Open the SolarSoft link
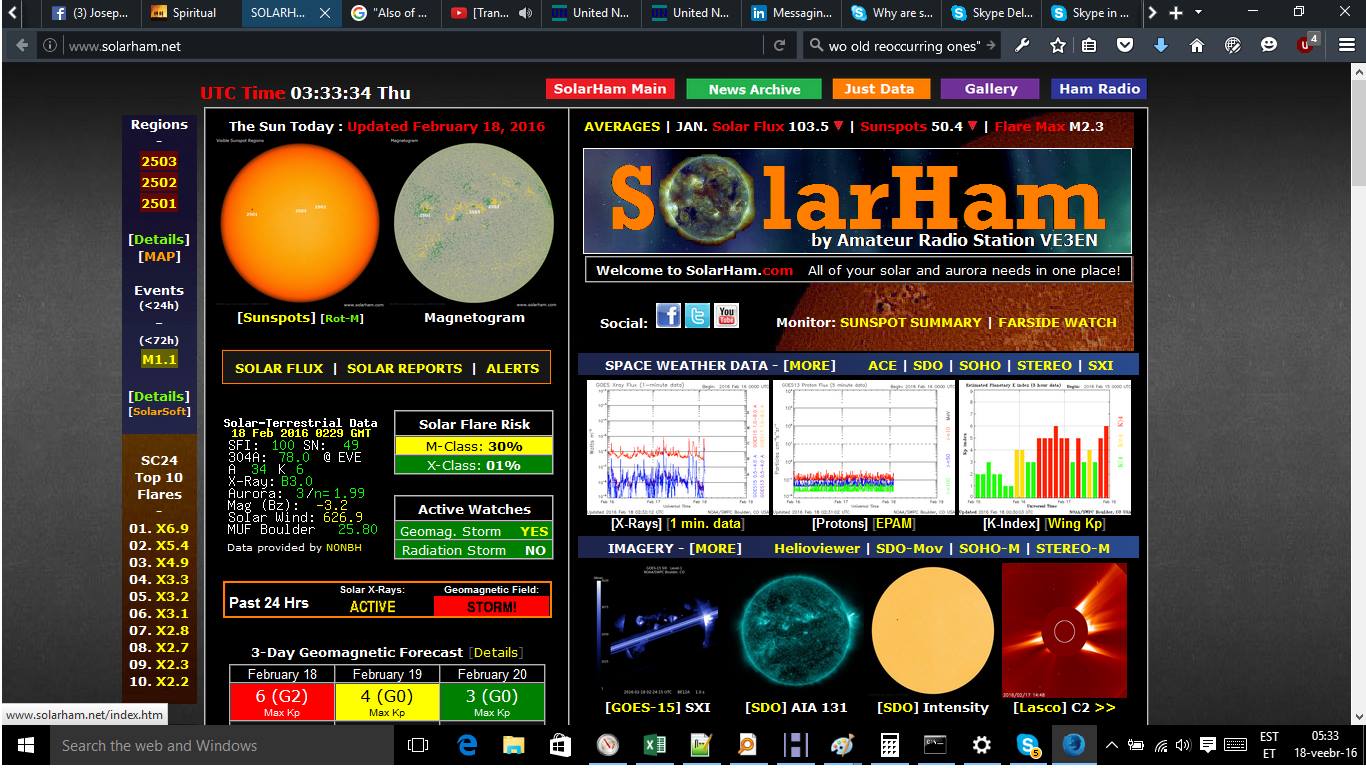Screen dimensions: 1366x768 159,412
